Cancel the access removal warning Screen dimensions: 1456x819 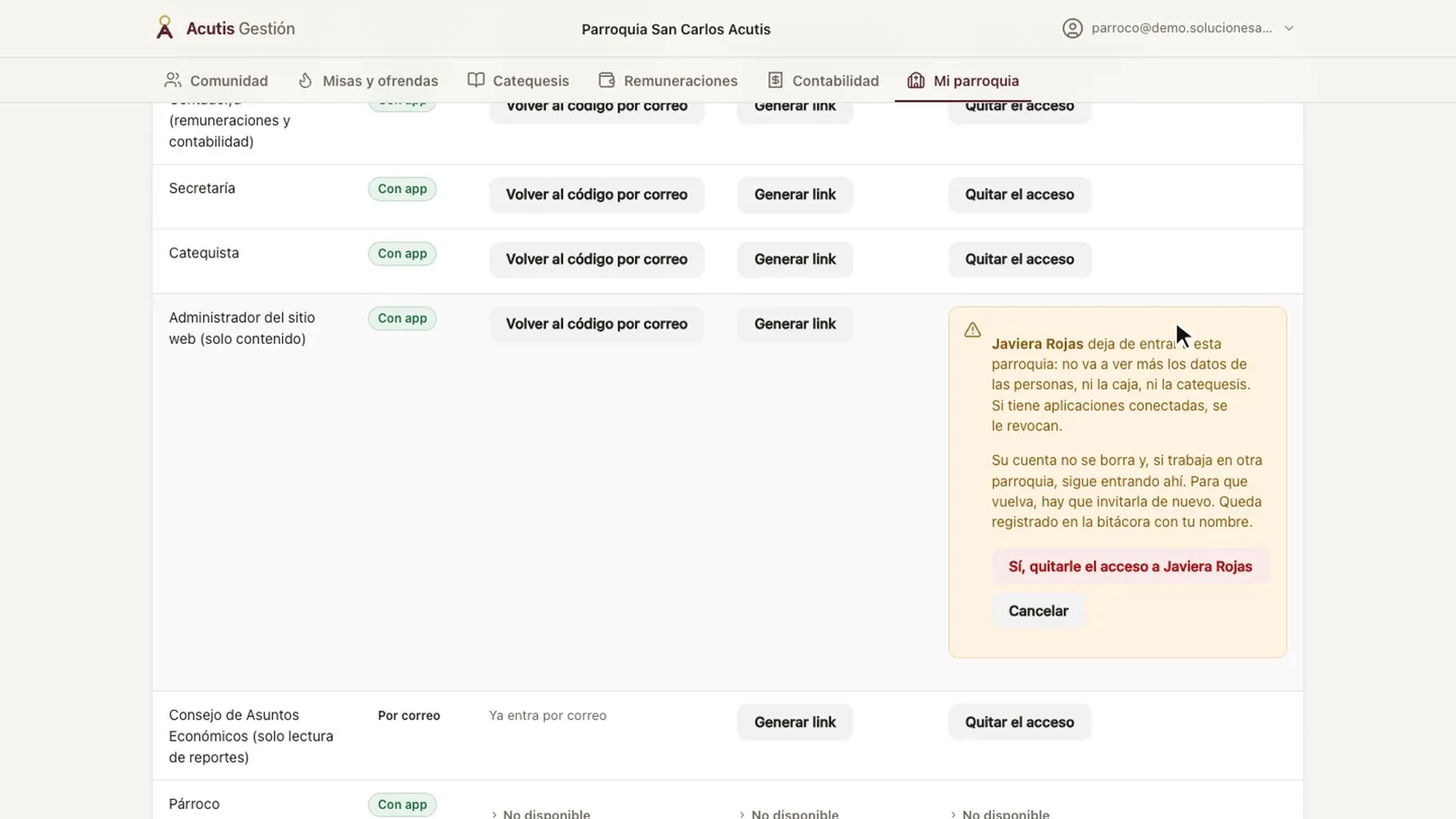coord(1038,611)
